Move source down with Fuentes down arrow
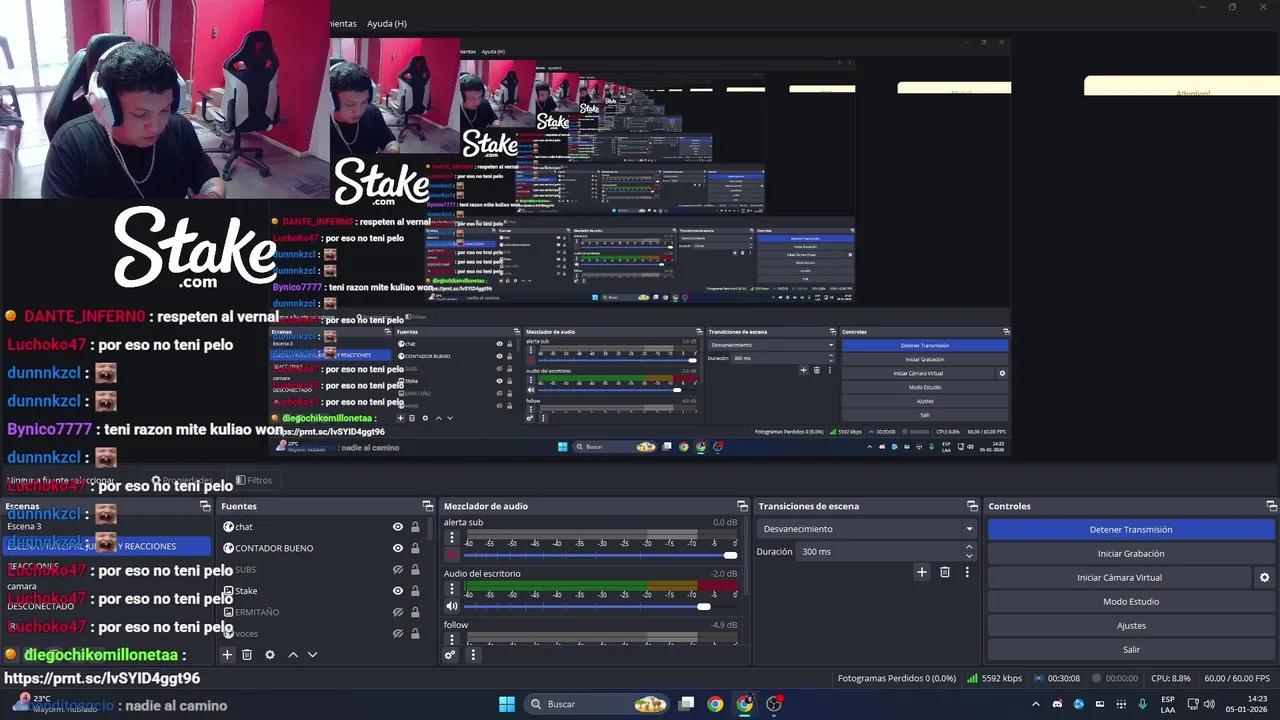This screenshot has height=720, width=1280. (x=312, y=655)
